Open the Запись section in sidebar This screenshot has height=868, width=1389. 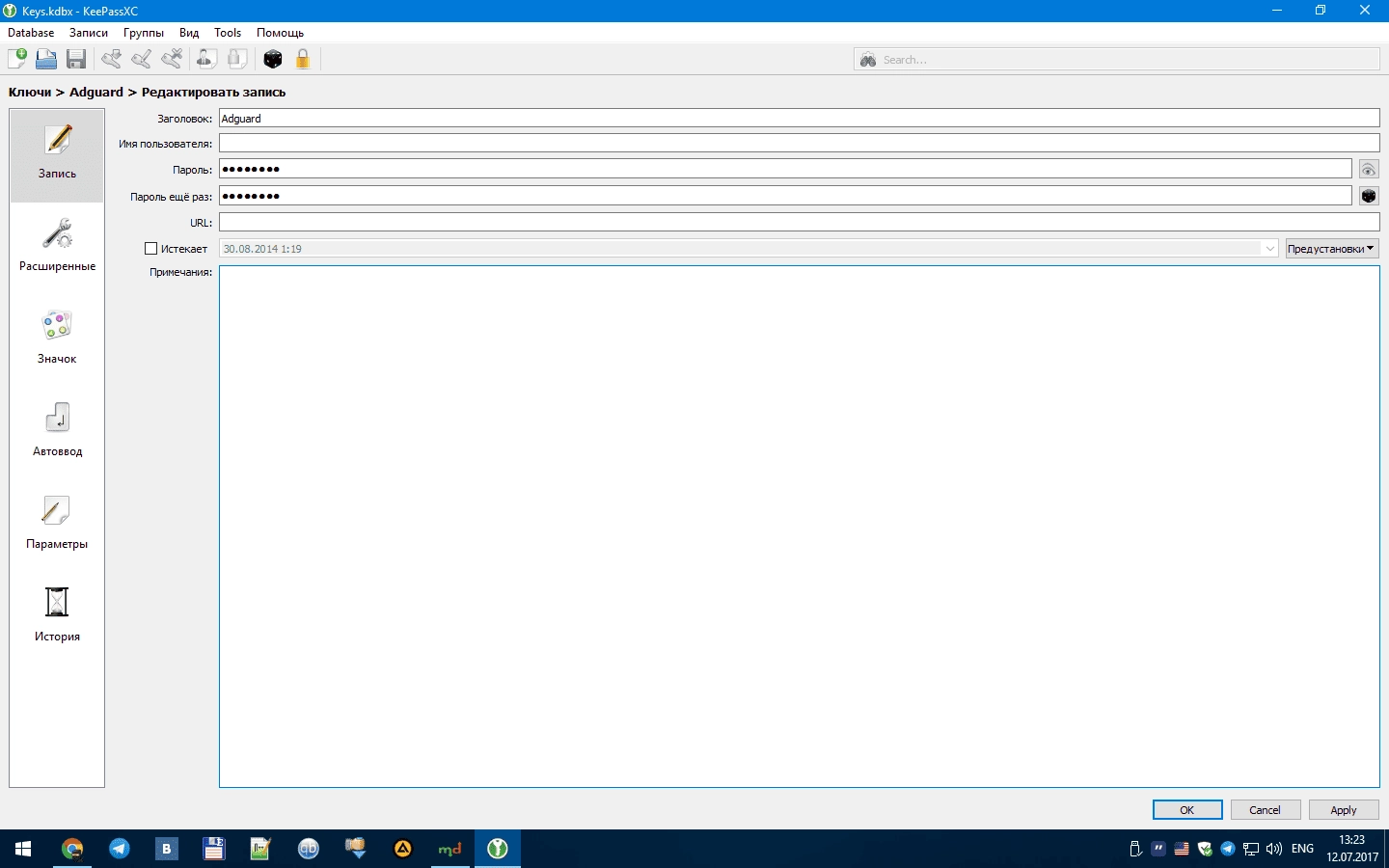point(57,155)
